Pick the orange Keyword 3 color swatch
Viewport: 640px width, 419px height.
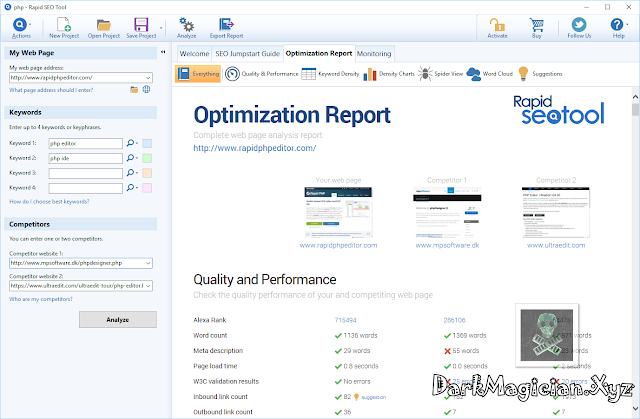pyautogui.click(x=147, y=173)
